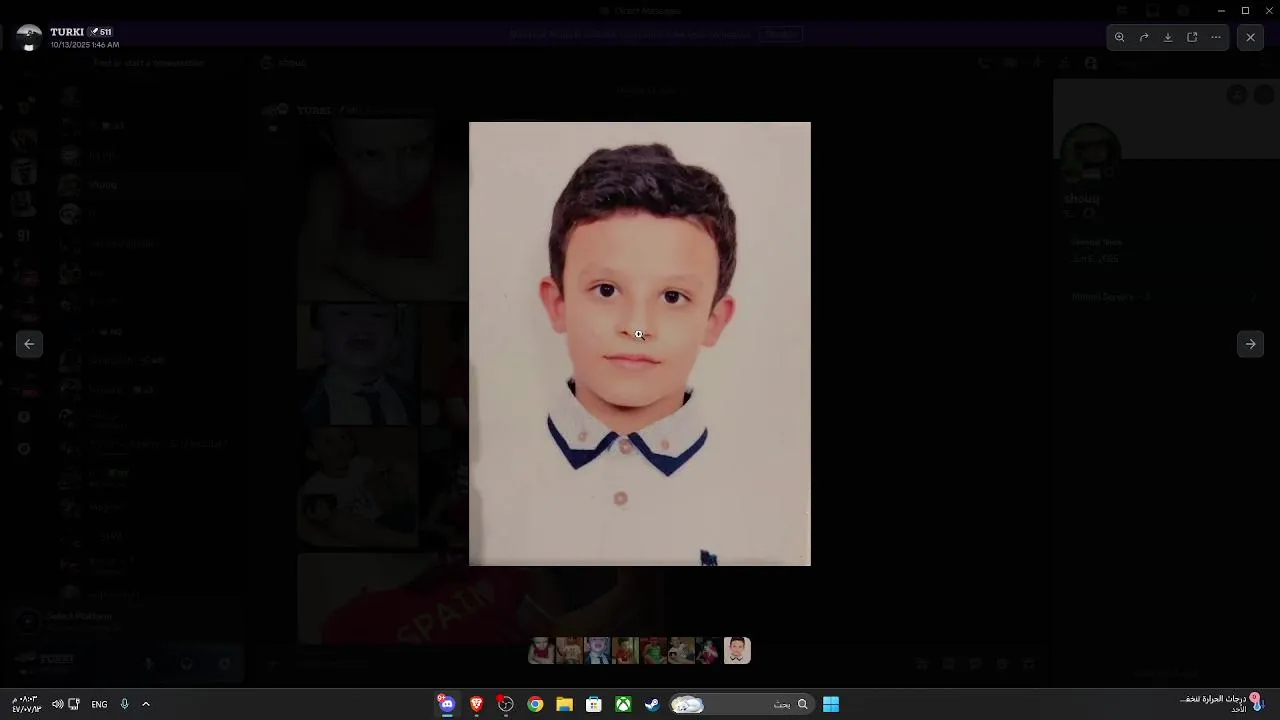Select the sixth thumbnail in the strip
Image resolution: width=1280 pixels, height=720 pixels.
[681, 651]
